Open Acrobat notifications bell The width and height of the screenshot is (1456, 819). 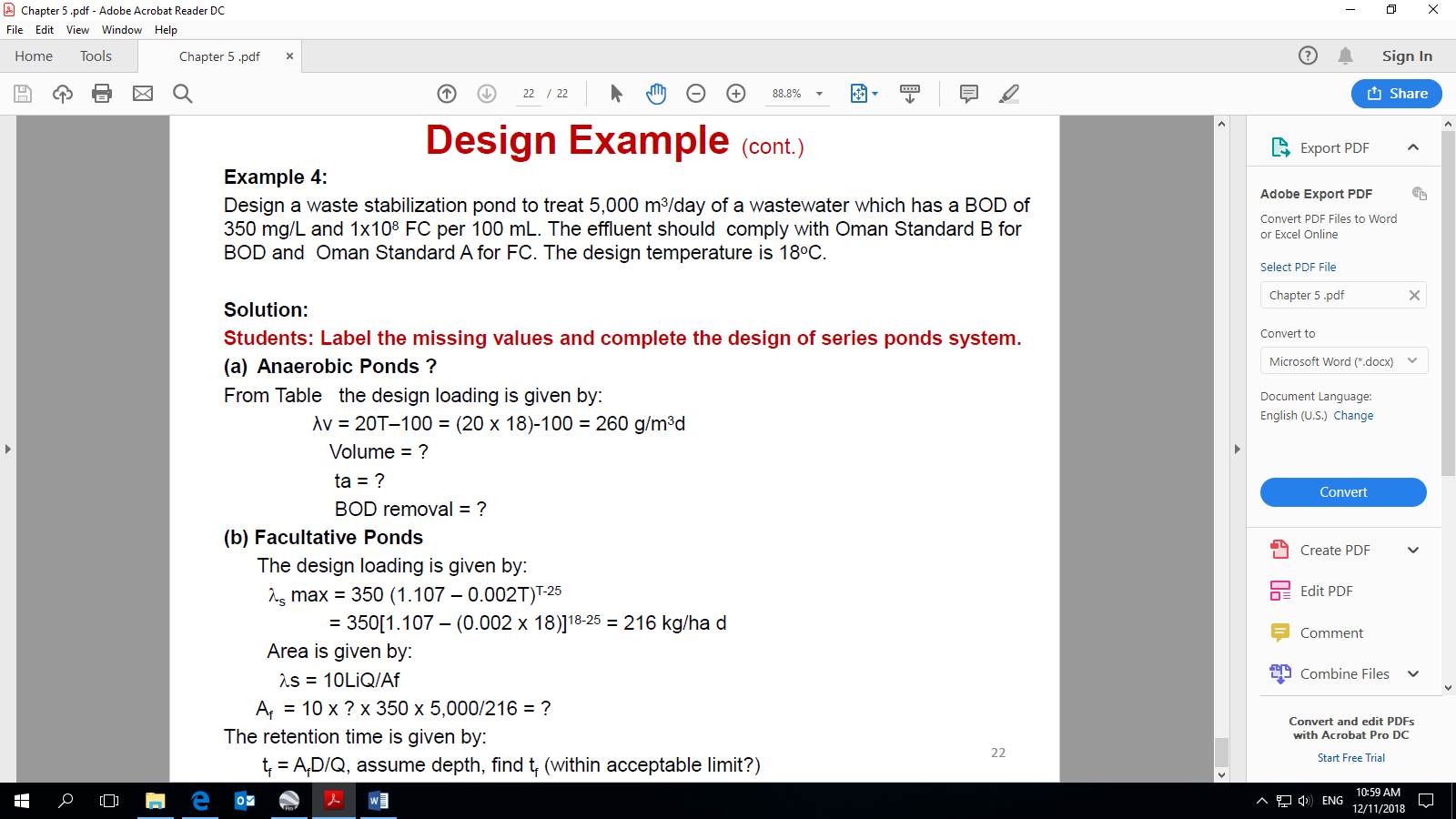tap(1346, 56)
